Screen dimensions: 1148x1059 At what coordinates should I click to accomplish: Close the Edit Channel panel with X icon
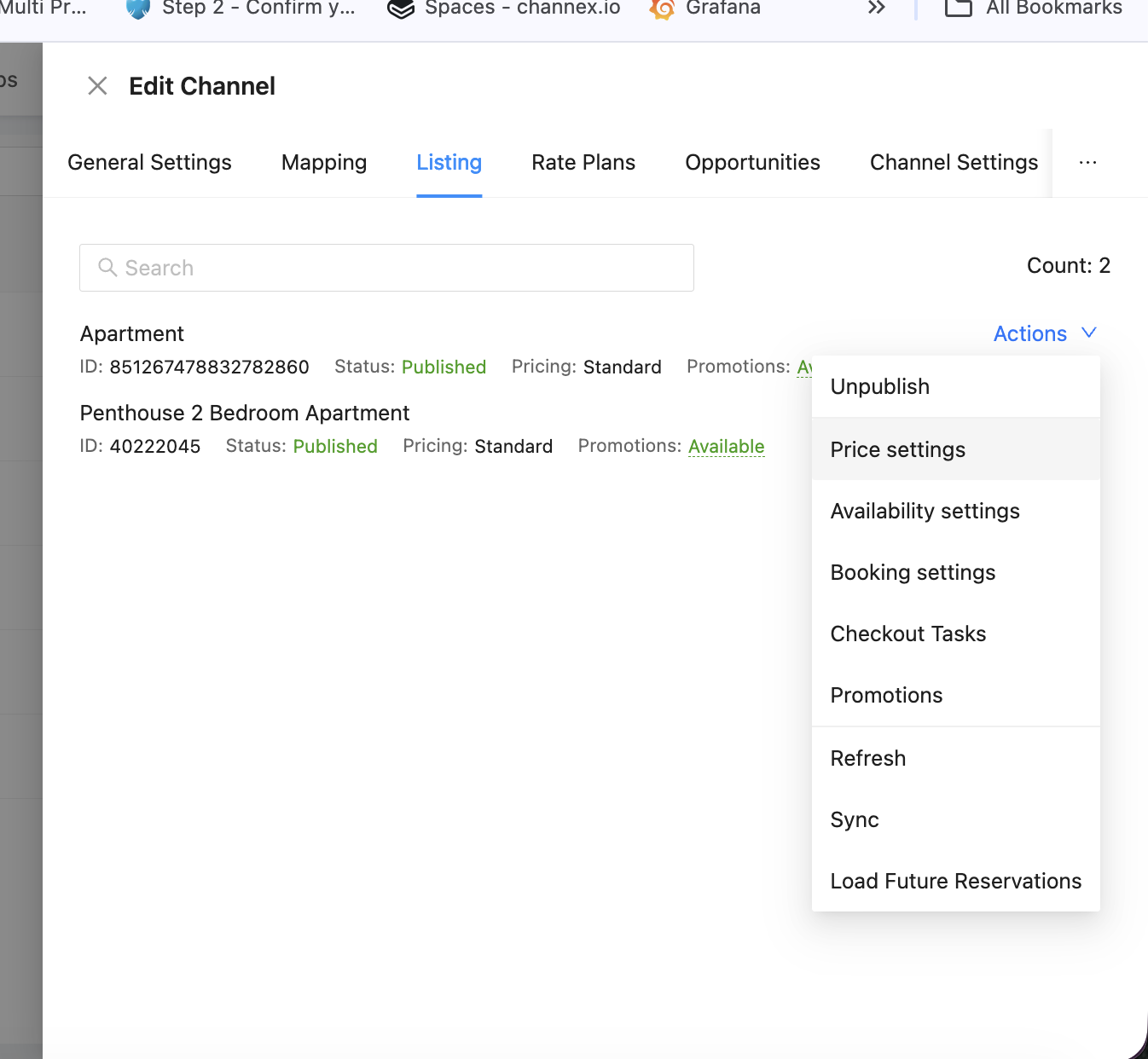point(97,85)
